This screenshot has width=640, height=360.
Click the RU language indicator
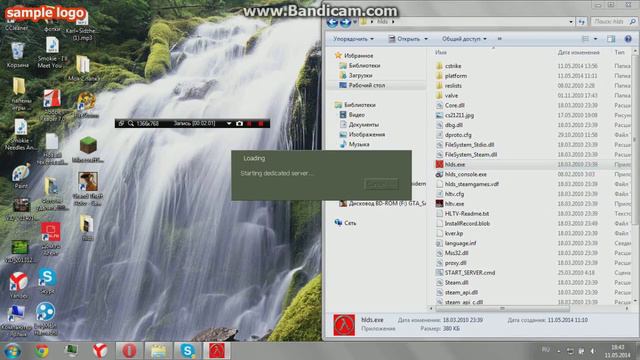pyautogui.click(x=545, y=350)
